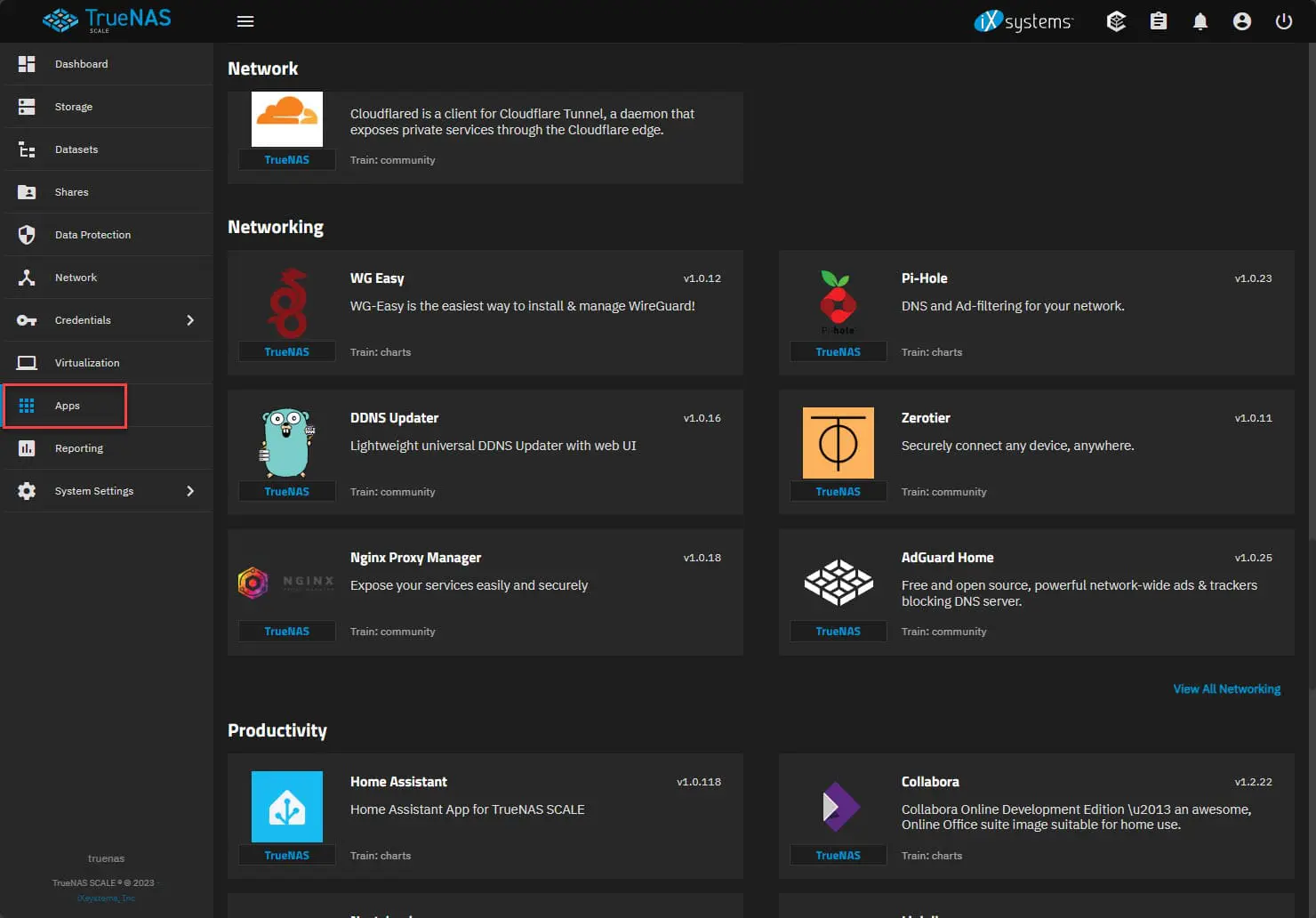Expand the Credentials submenu chevron
1316x918 pixels.
point(190,320)
